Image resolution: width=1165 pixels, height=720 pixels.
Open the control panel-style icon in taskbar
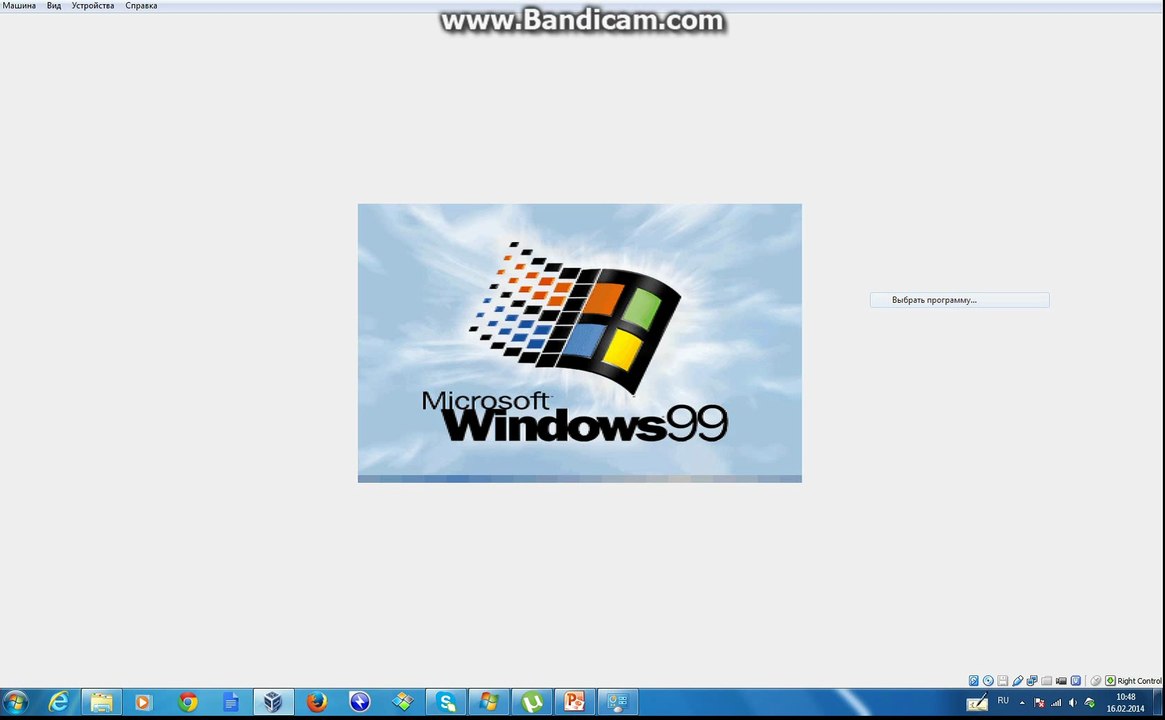tap(617, 702)
